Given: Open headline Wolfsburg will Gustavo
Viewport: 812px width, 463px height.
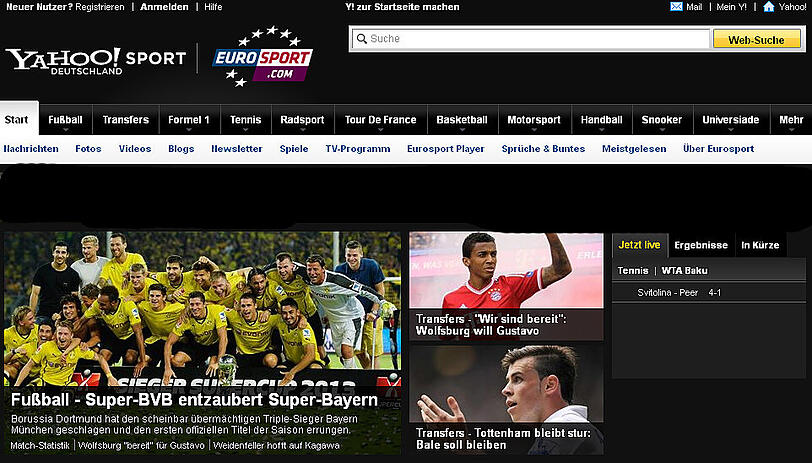Looking at the screenshot, I should [x=491, y=325].
